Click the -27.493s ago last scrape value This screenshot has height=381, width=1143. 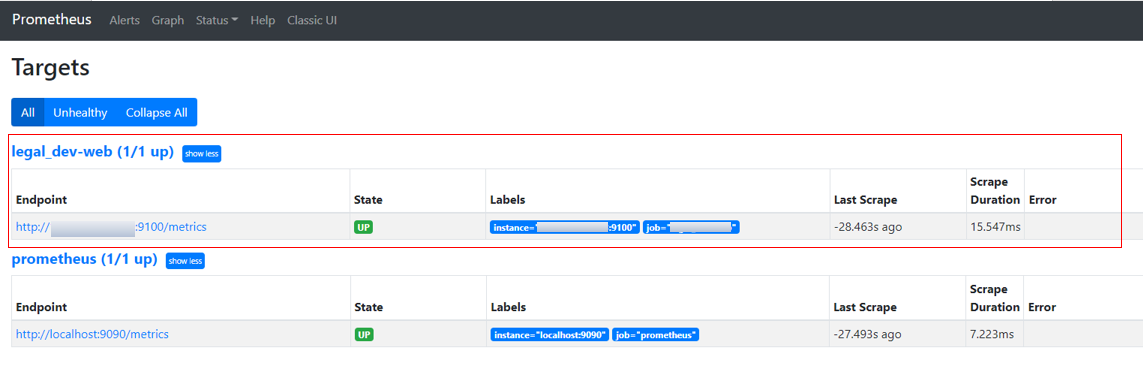click(867, 334)
